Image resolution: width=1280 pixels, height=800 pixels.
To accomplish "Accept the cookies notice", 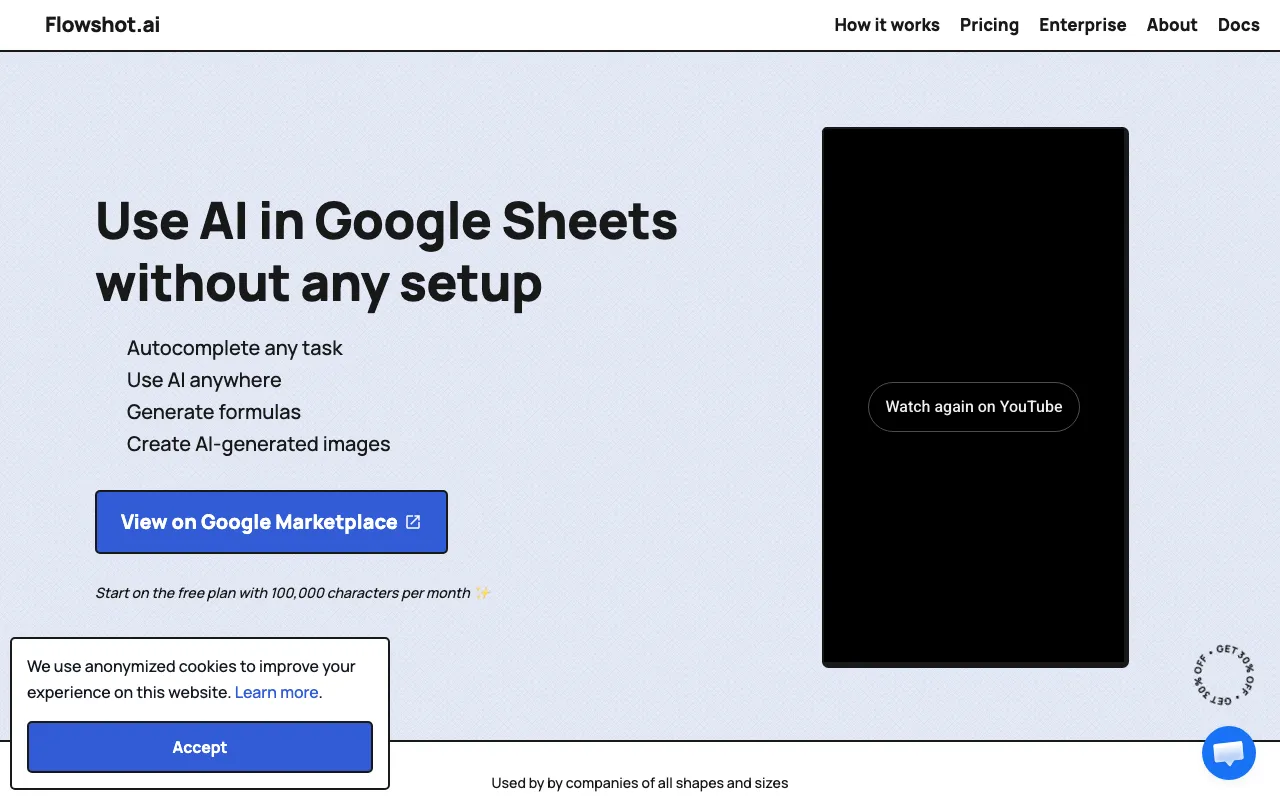I will tap(200, 747).
